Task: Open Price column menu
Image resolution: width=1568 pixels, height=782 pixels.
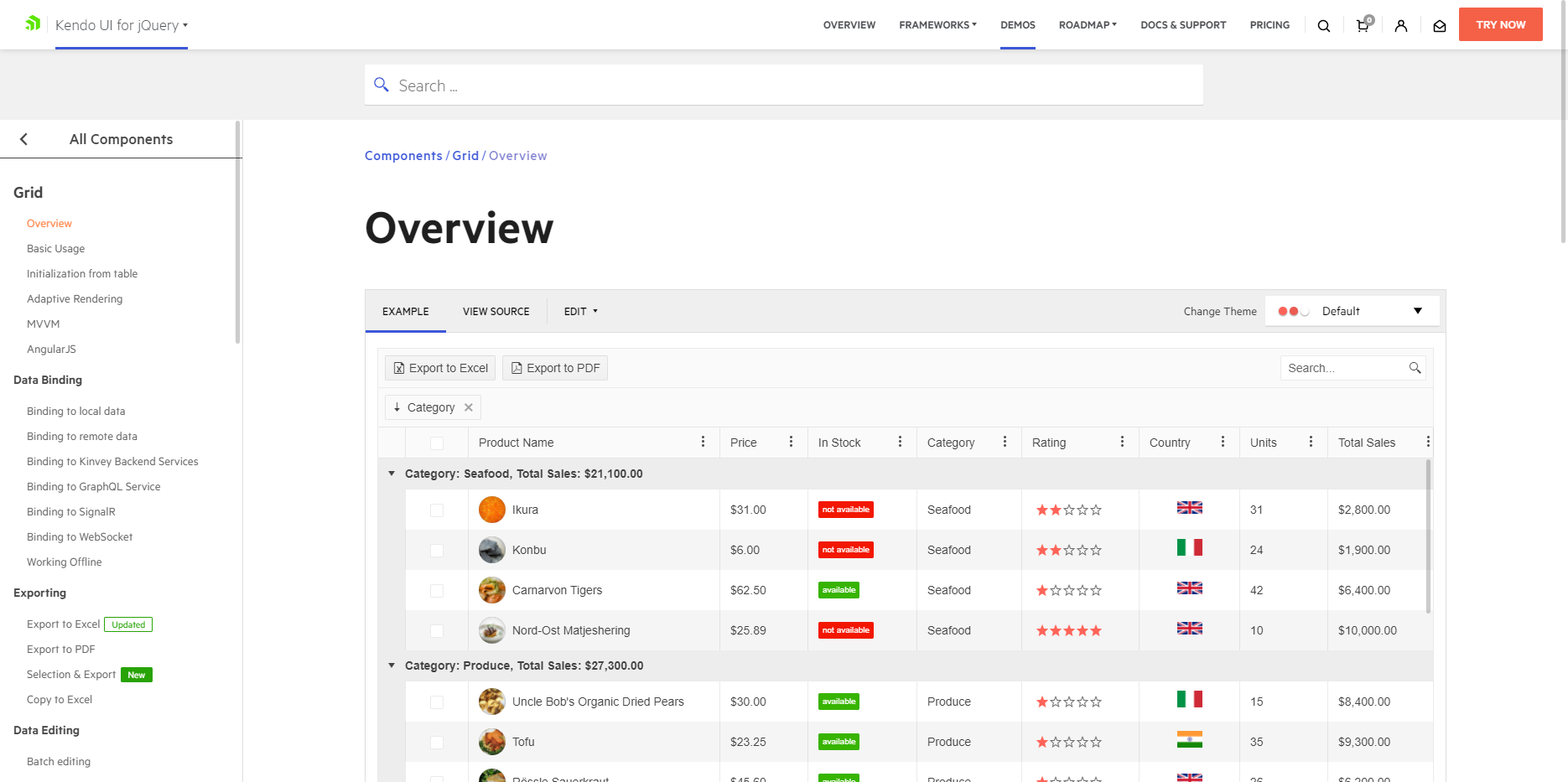Action: pos(791,442)
